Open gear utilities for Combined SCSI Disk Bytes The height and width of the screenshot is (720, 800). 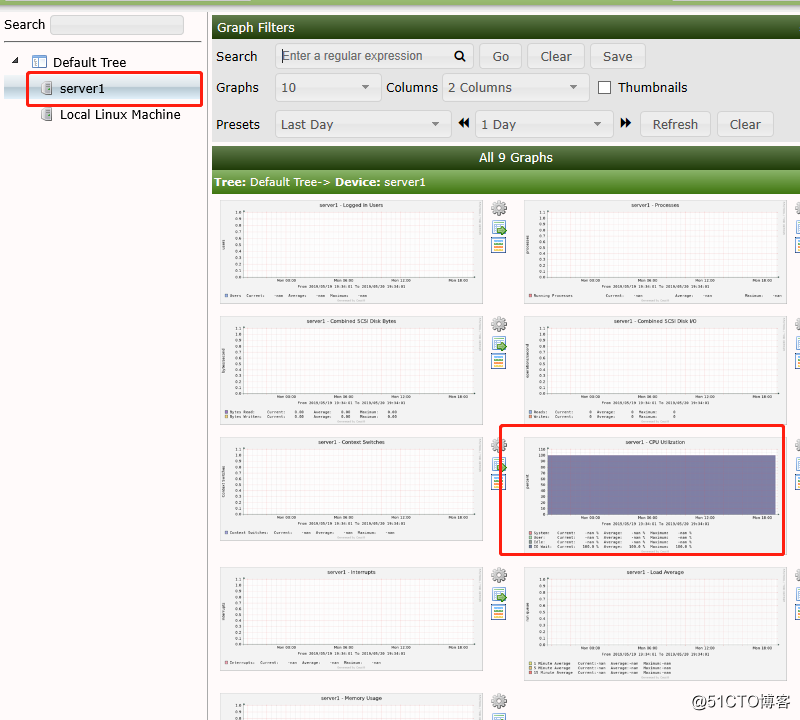click(x=499, y=324)
